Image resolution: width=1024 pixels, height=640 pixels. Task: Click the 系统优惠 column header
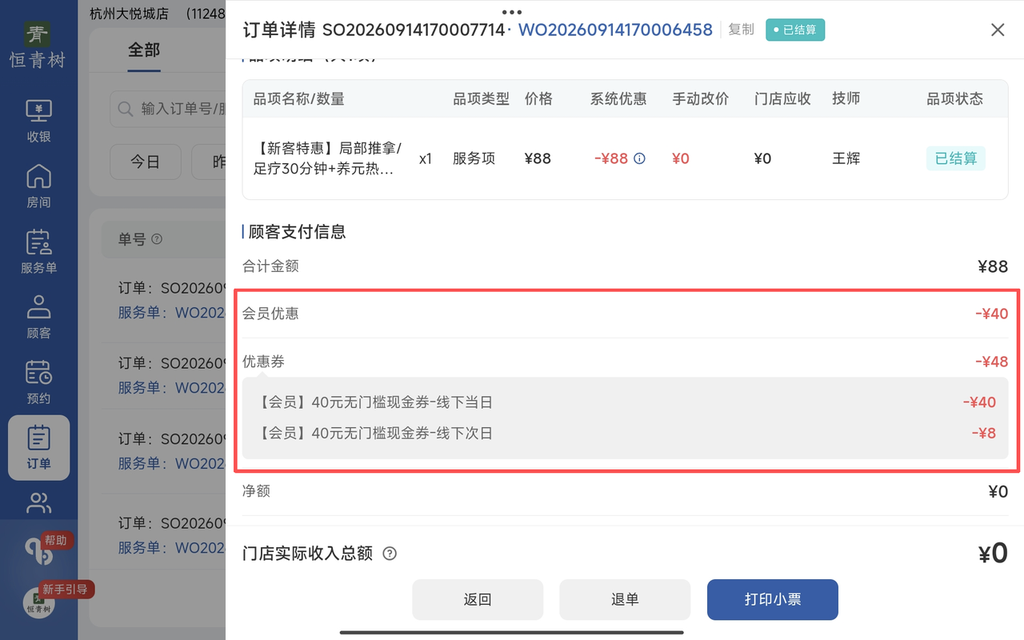tap(618, 99)
